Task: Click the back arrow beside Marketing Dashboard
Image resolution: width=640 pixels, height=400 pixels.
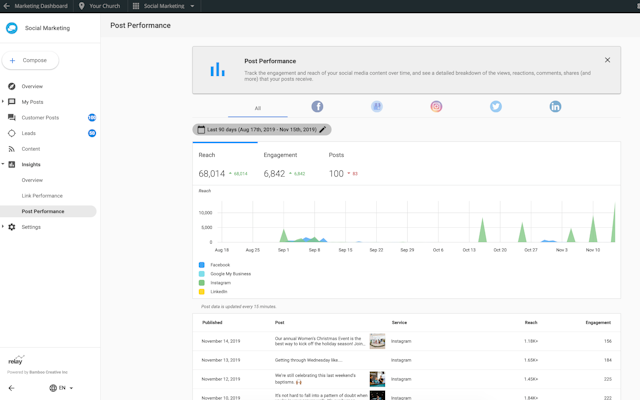Action: click(7, 6)
